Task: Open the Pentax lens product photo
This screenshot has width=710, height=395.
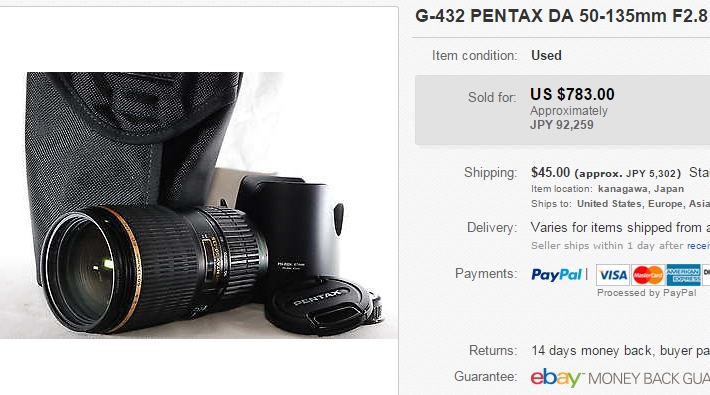Action: pyautogui.click(x=199, y=205)
